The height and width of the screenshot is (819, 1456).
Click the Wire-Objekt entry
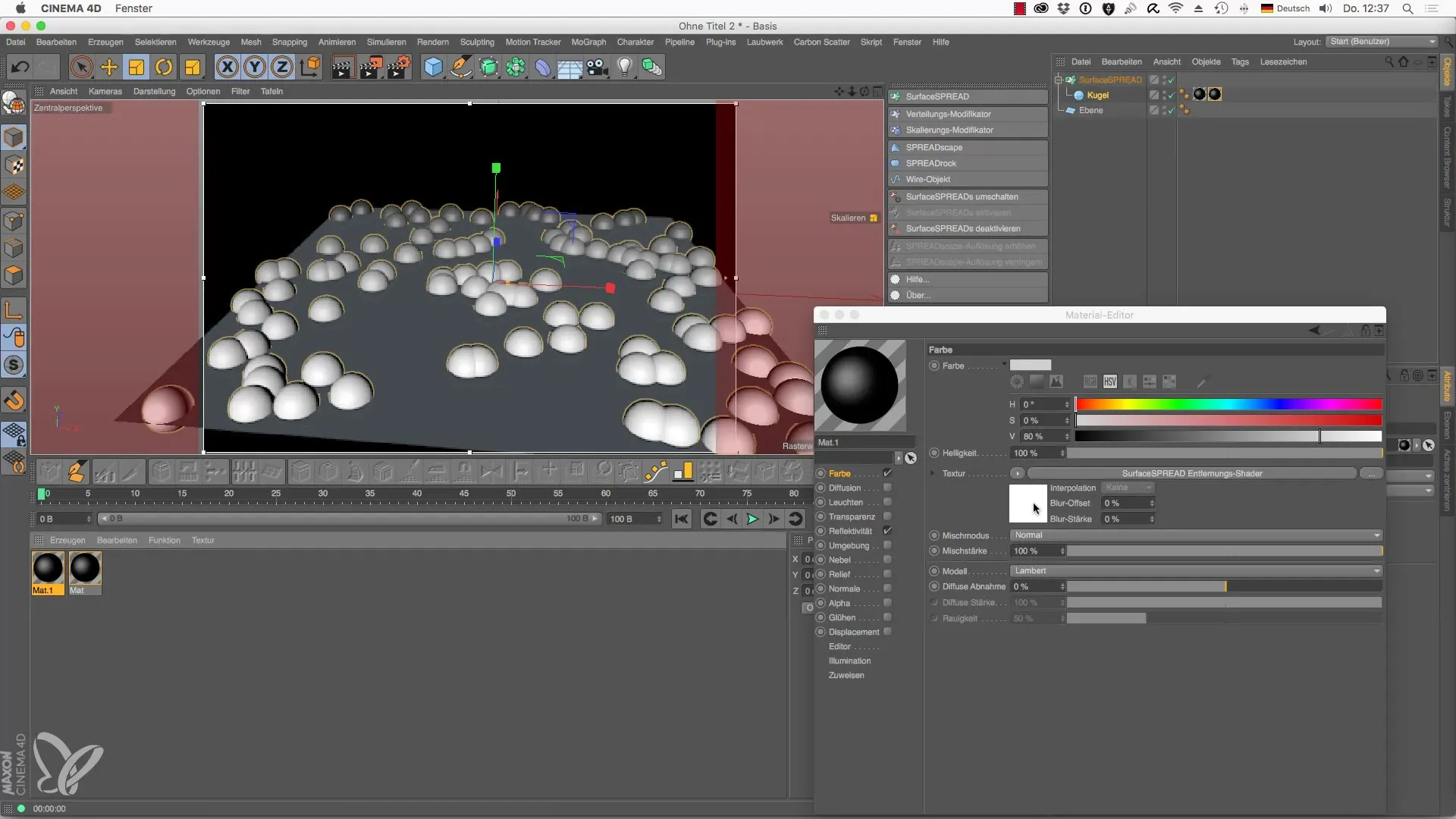click(x=968, y=179)
